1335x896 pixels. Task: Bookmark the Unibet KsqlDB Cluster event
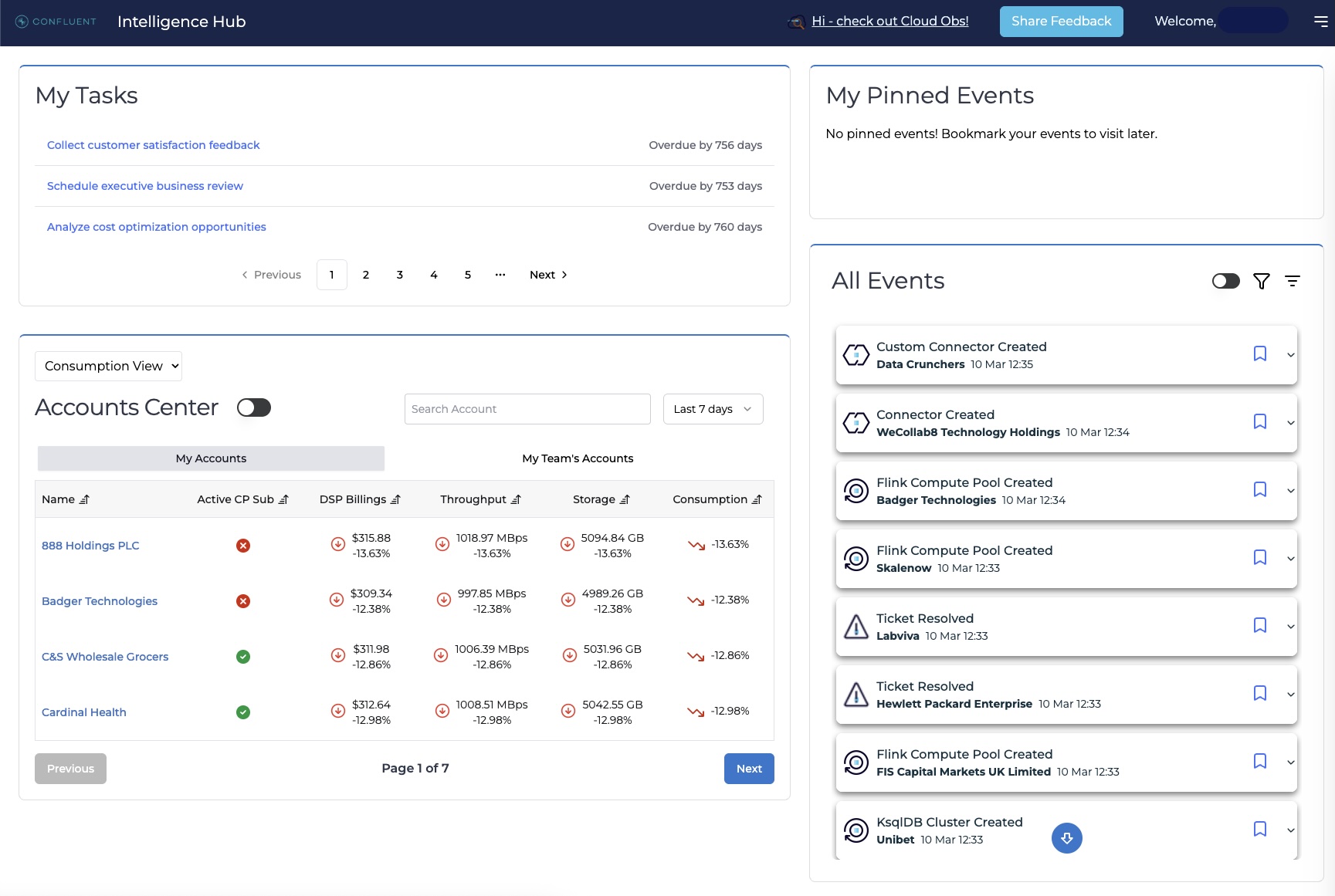[x=1260, y=829]
